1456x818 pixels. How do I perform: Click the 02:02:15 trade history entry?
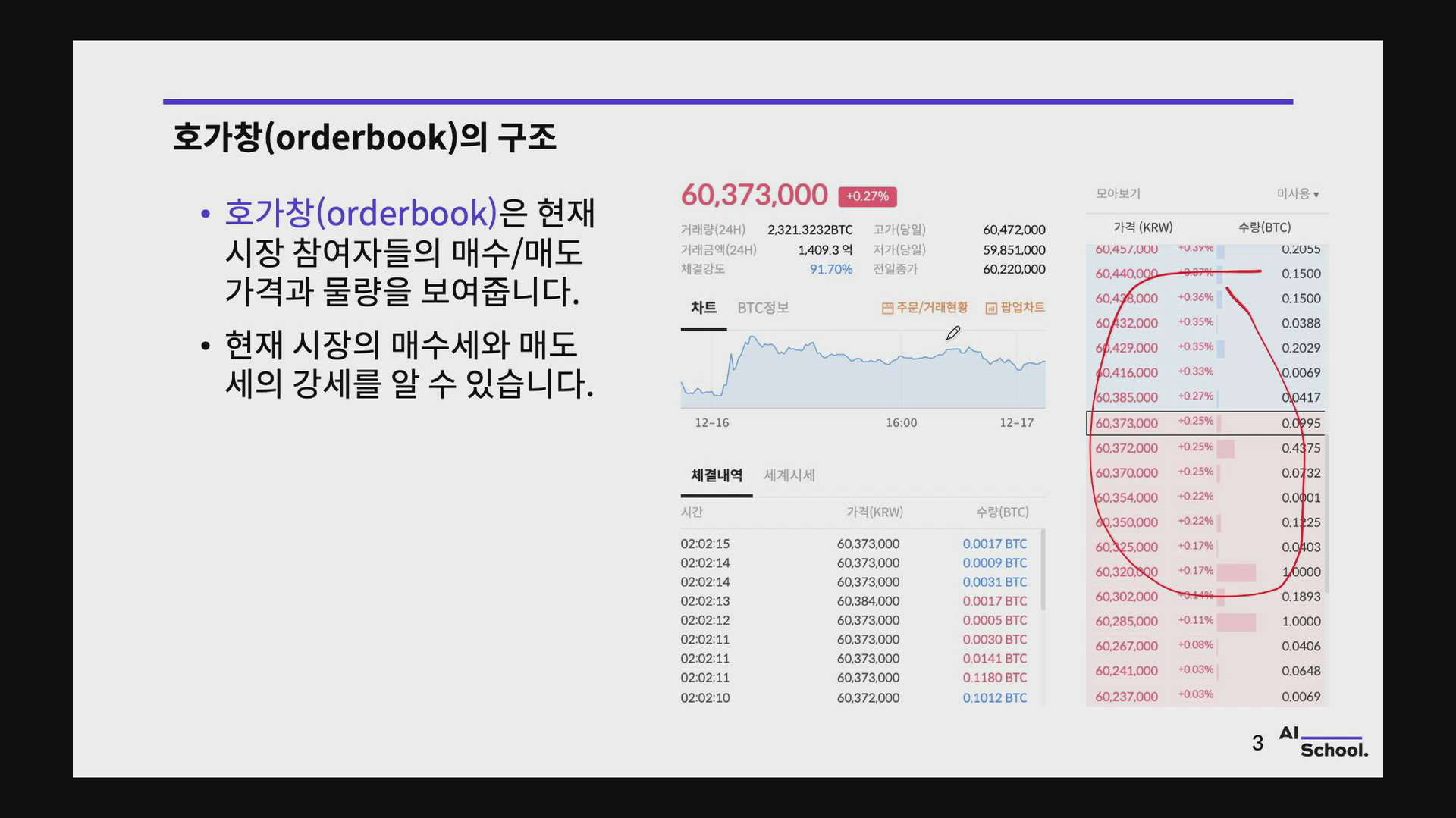704,543
